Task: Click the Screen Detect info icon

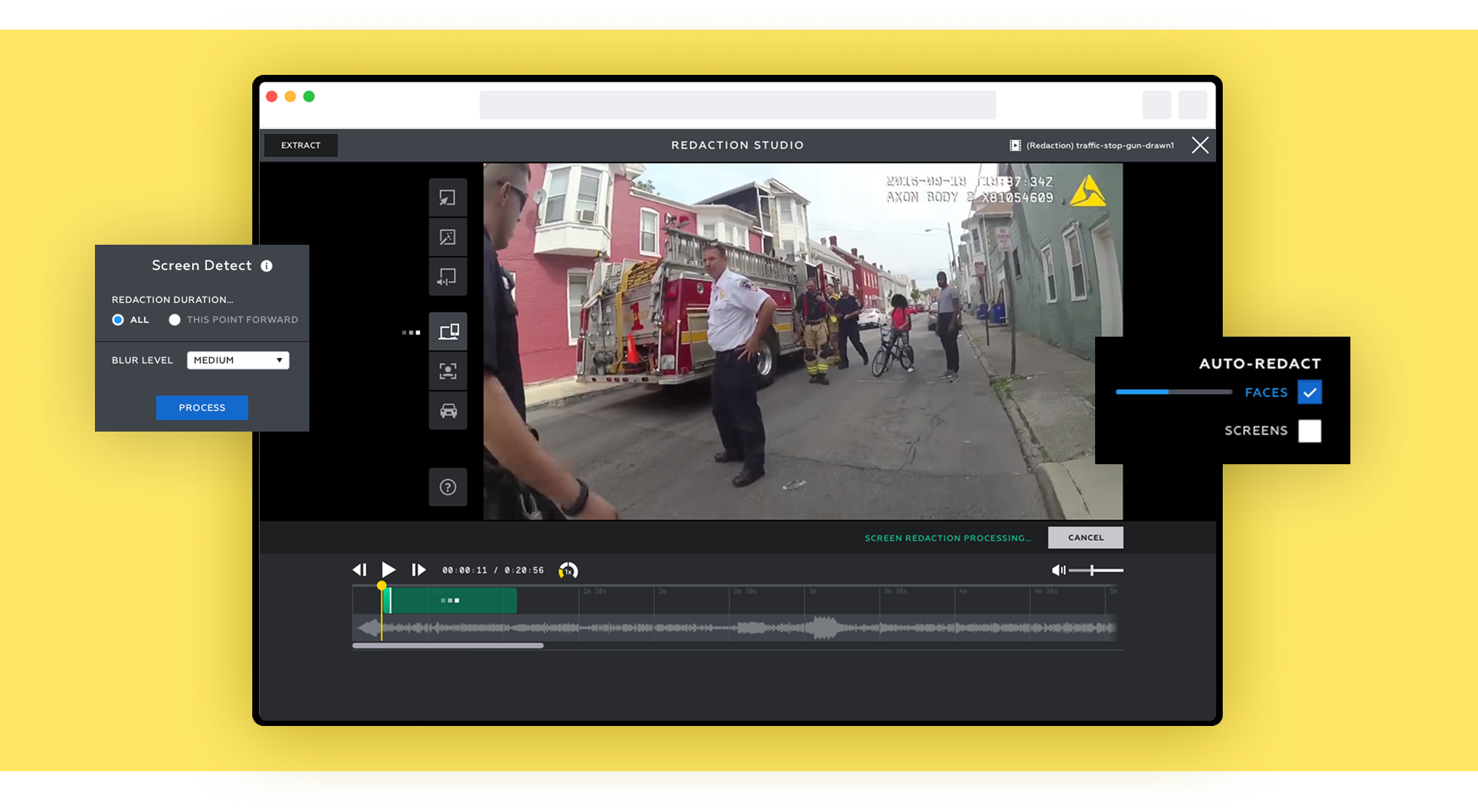Action: [266, 266]
